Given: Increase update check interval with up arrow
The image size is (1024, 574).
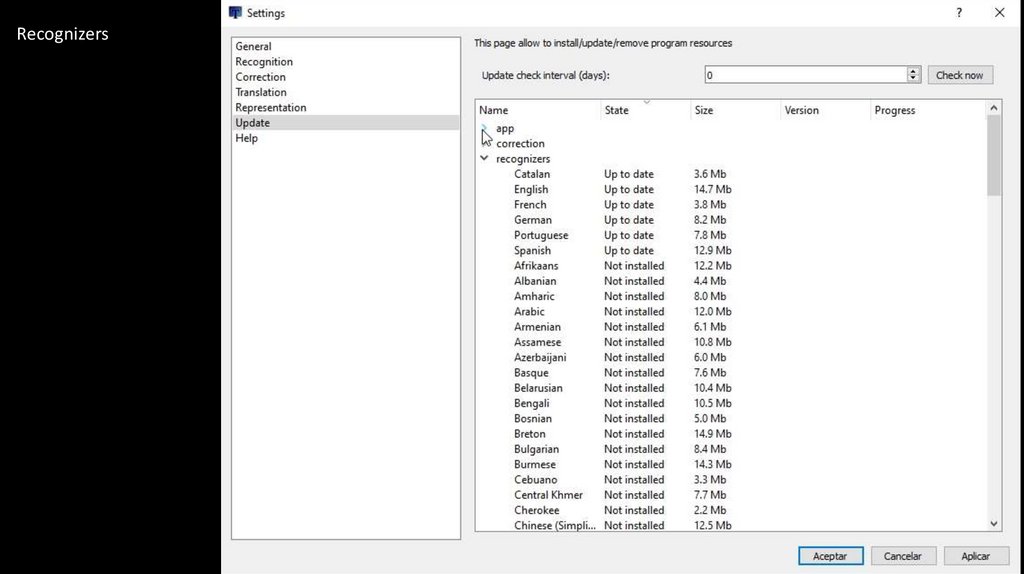Looking at the screenshot, I should tap(913, 71).
